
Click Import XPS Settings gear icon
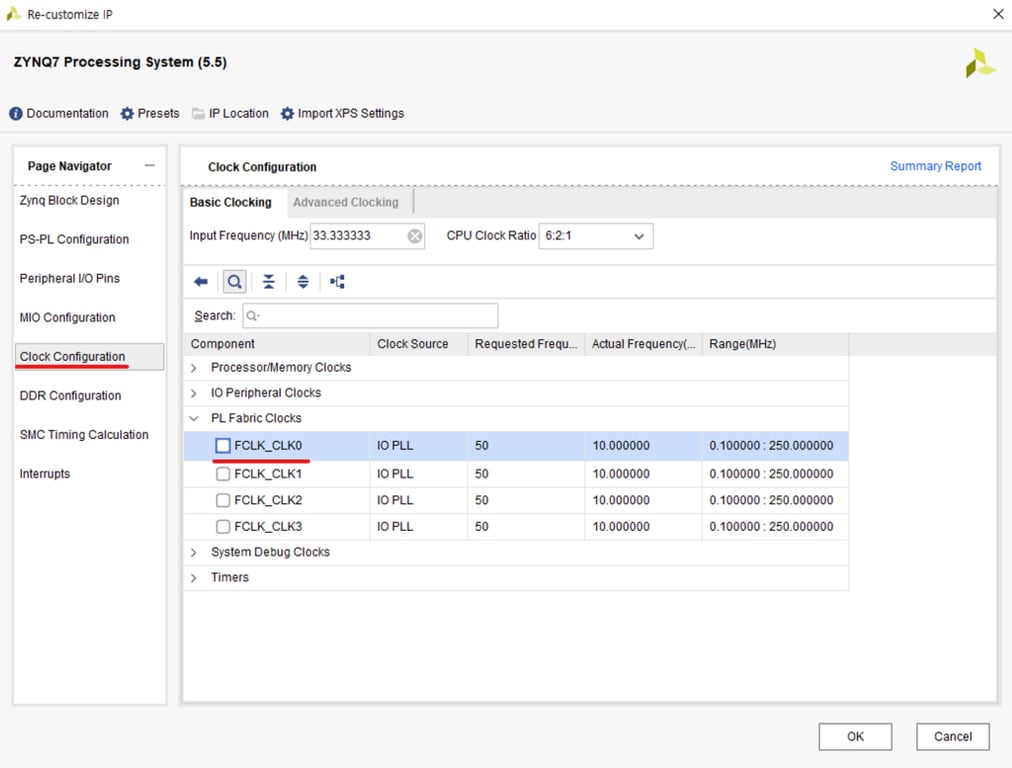[288, 114]
